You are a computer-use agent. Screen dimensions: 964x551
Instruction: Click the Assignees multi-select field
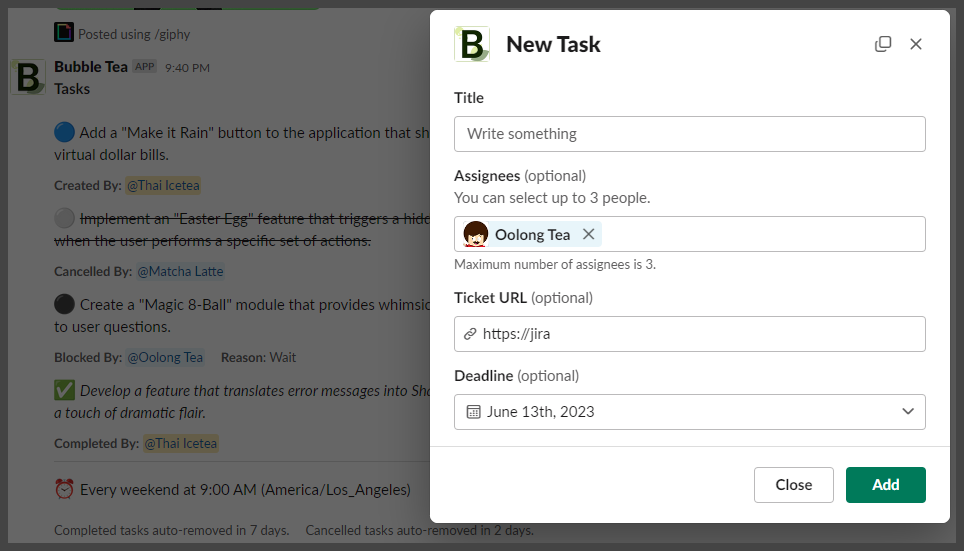[690, 234]
